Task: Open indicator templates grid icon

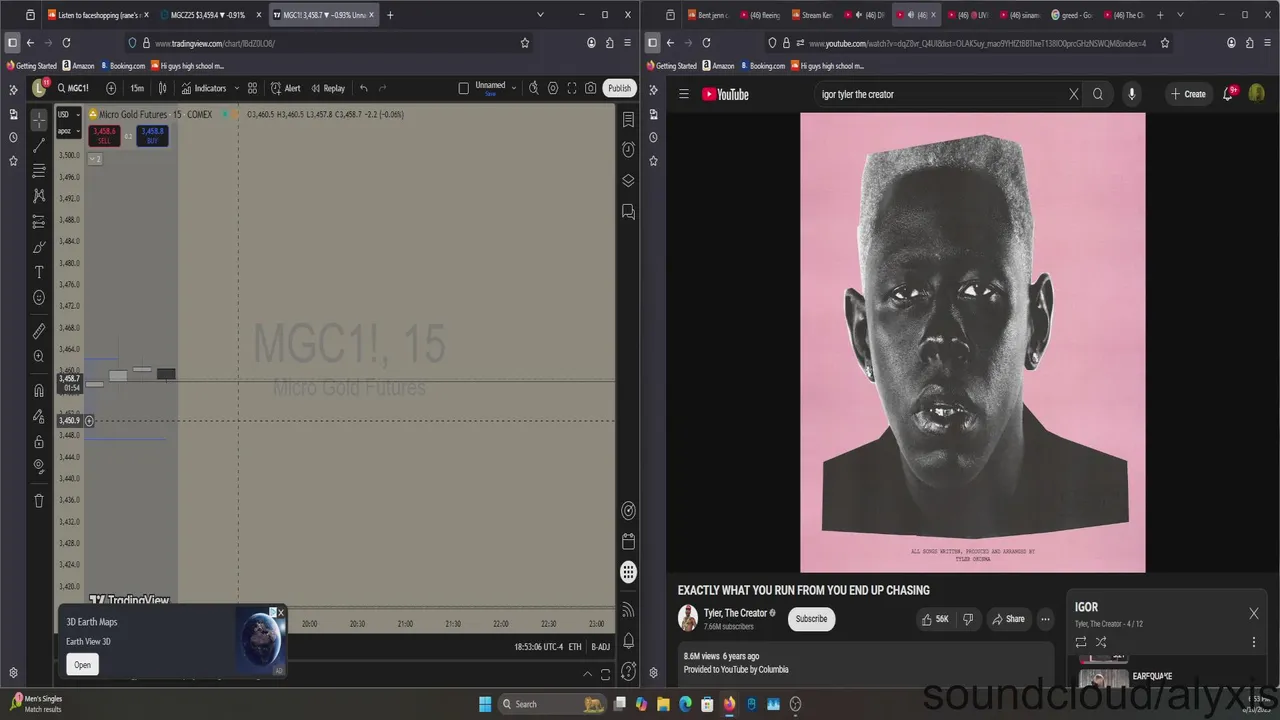Action: [253, 88]
